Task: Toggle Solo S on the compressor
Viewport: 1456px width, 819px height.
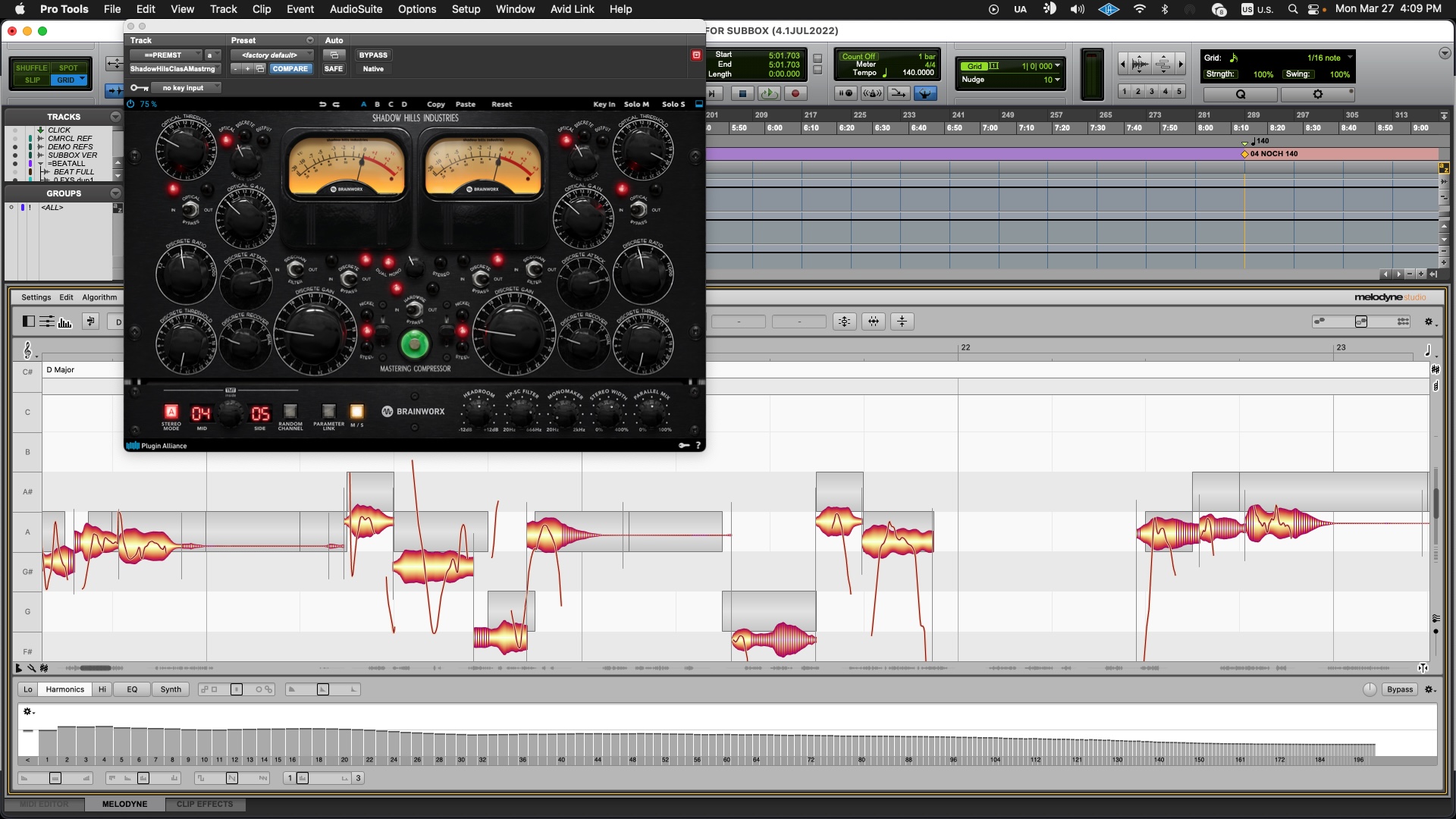Action: click(673, 104)
